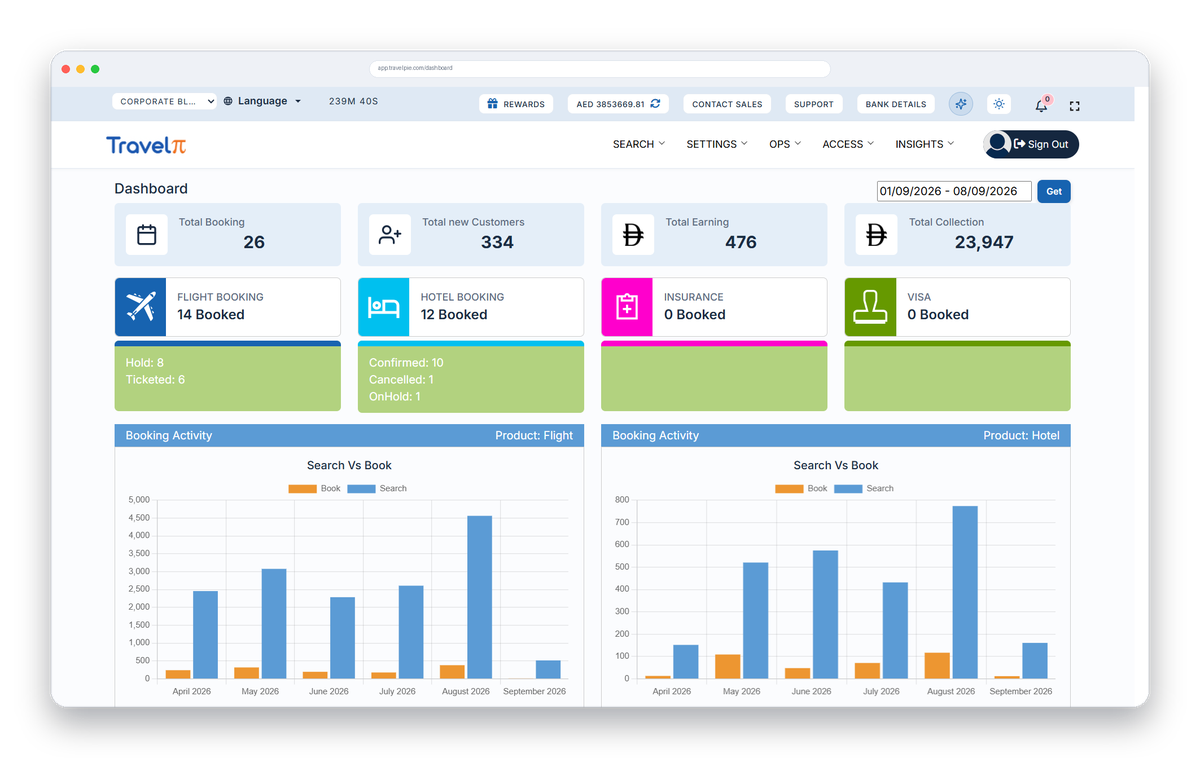Expand the OPS menu
This screenshot has height=758, width=1200.
785,144
